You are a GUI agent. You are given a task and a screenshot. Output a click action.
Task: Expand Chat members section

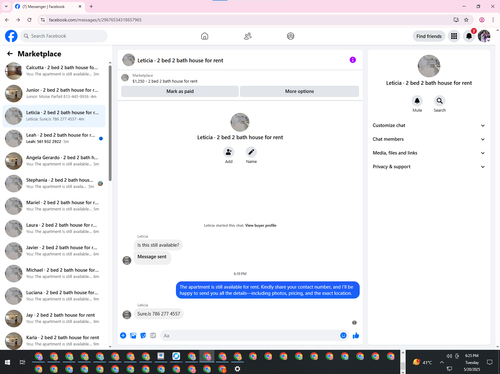[428, 139]
